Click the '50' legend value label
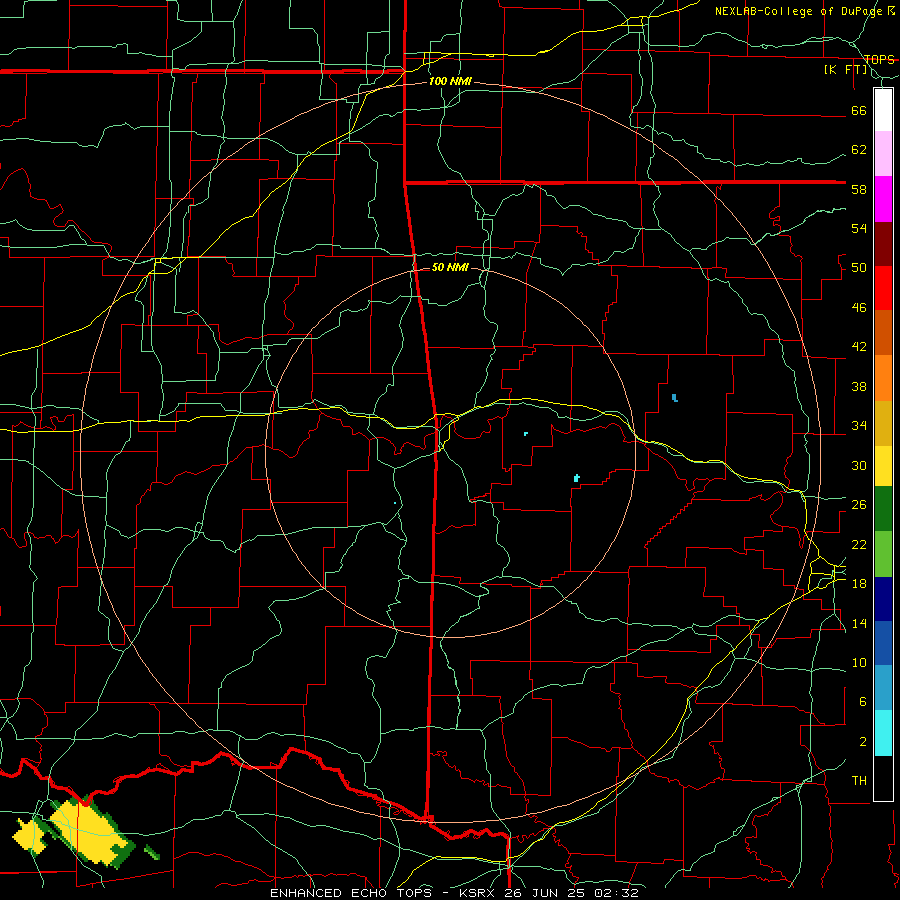Image resolution: width=900 pixels, height=900 pixels. [859, 268]
